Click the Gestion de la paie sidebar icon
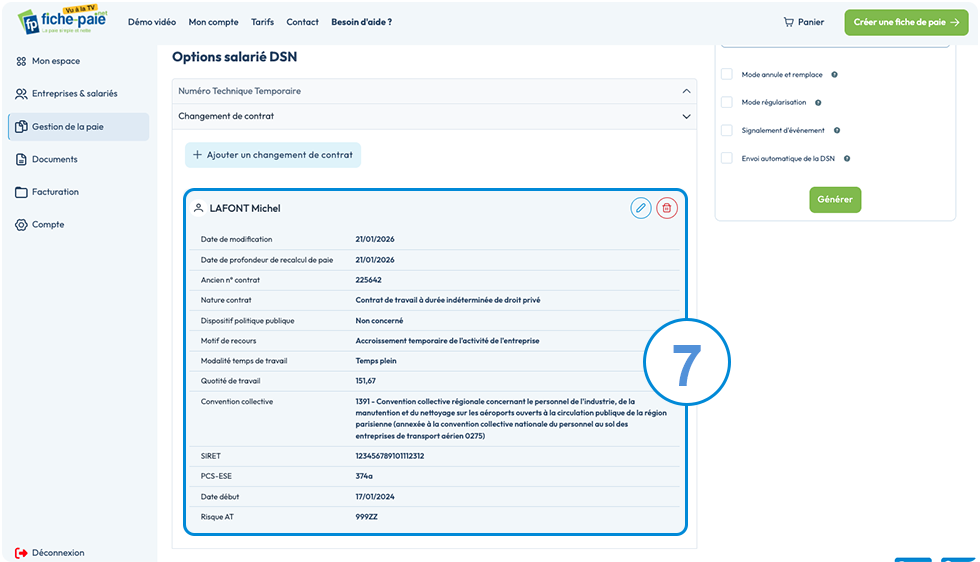Image resolution: width=980 pixels, height=562 pixels. [21, 126]
